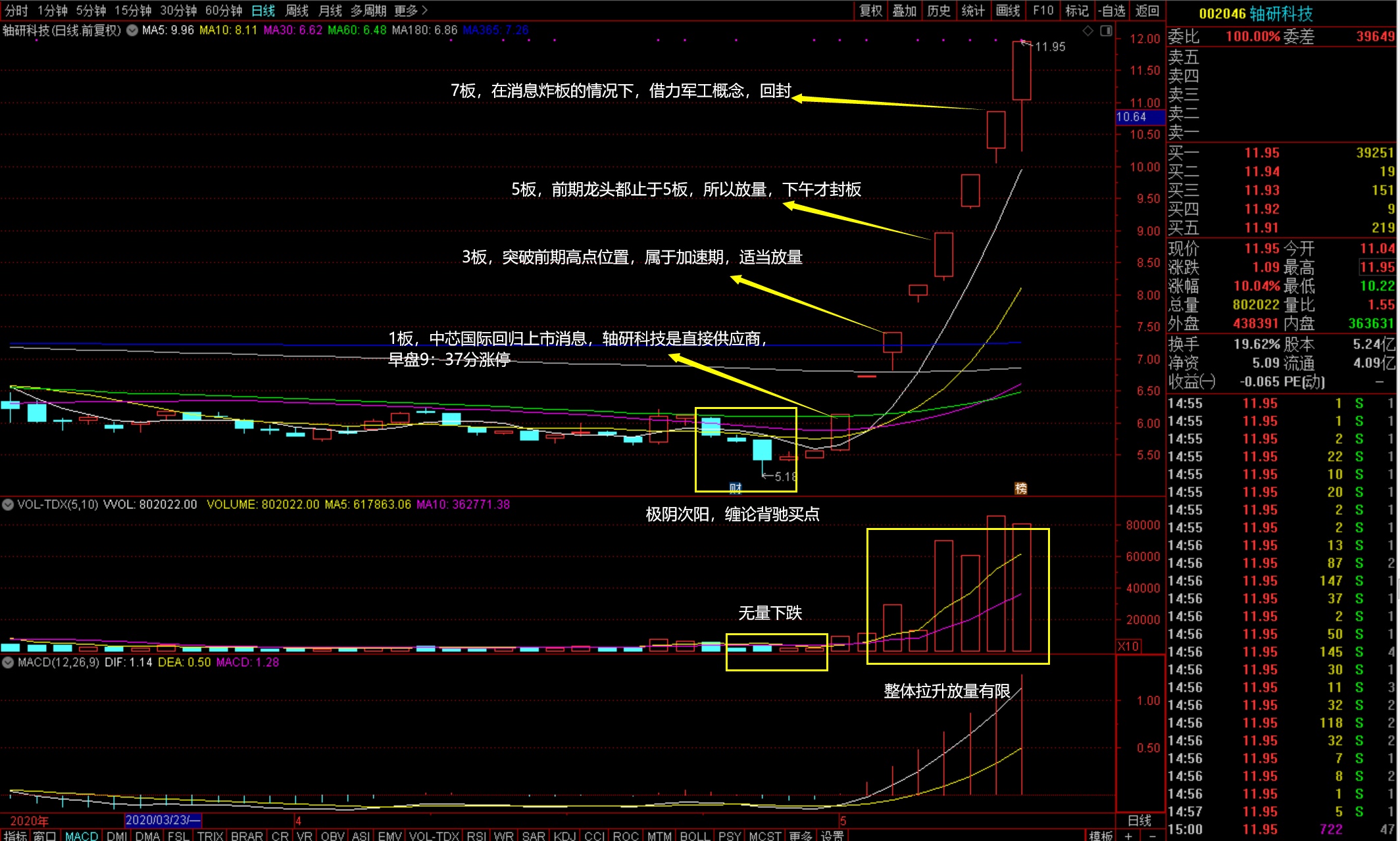Click the 标记 mark button
1400x841 pixels.
pos(1077,11)
